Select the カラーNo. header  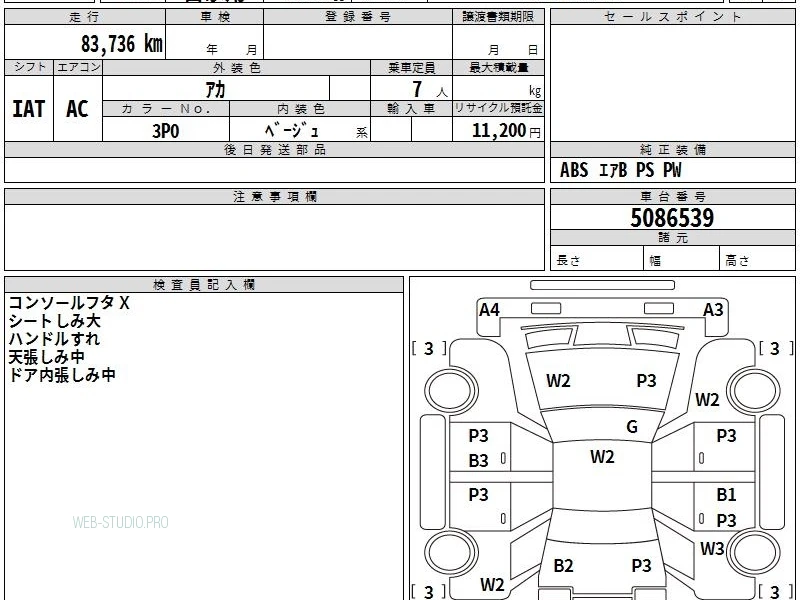tap(166, 109)
